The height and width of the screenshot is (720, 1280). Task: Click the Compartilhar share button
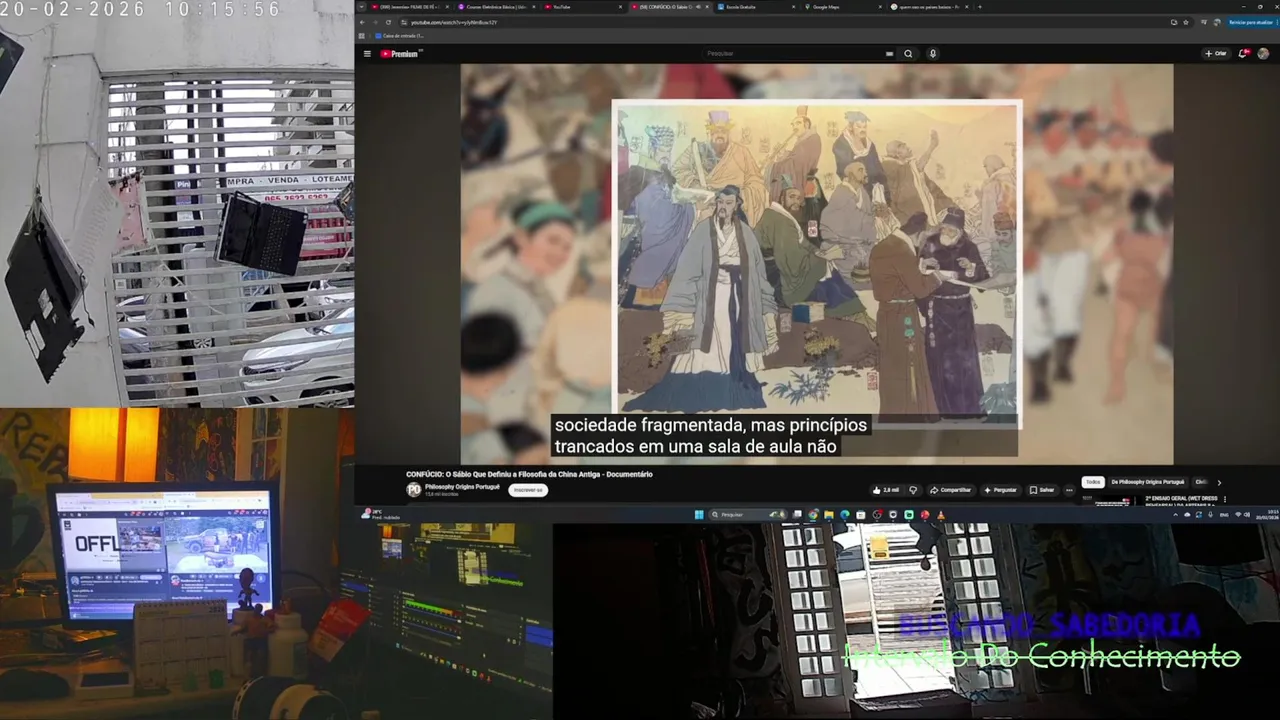click(x=951, y=490)
